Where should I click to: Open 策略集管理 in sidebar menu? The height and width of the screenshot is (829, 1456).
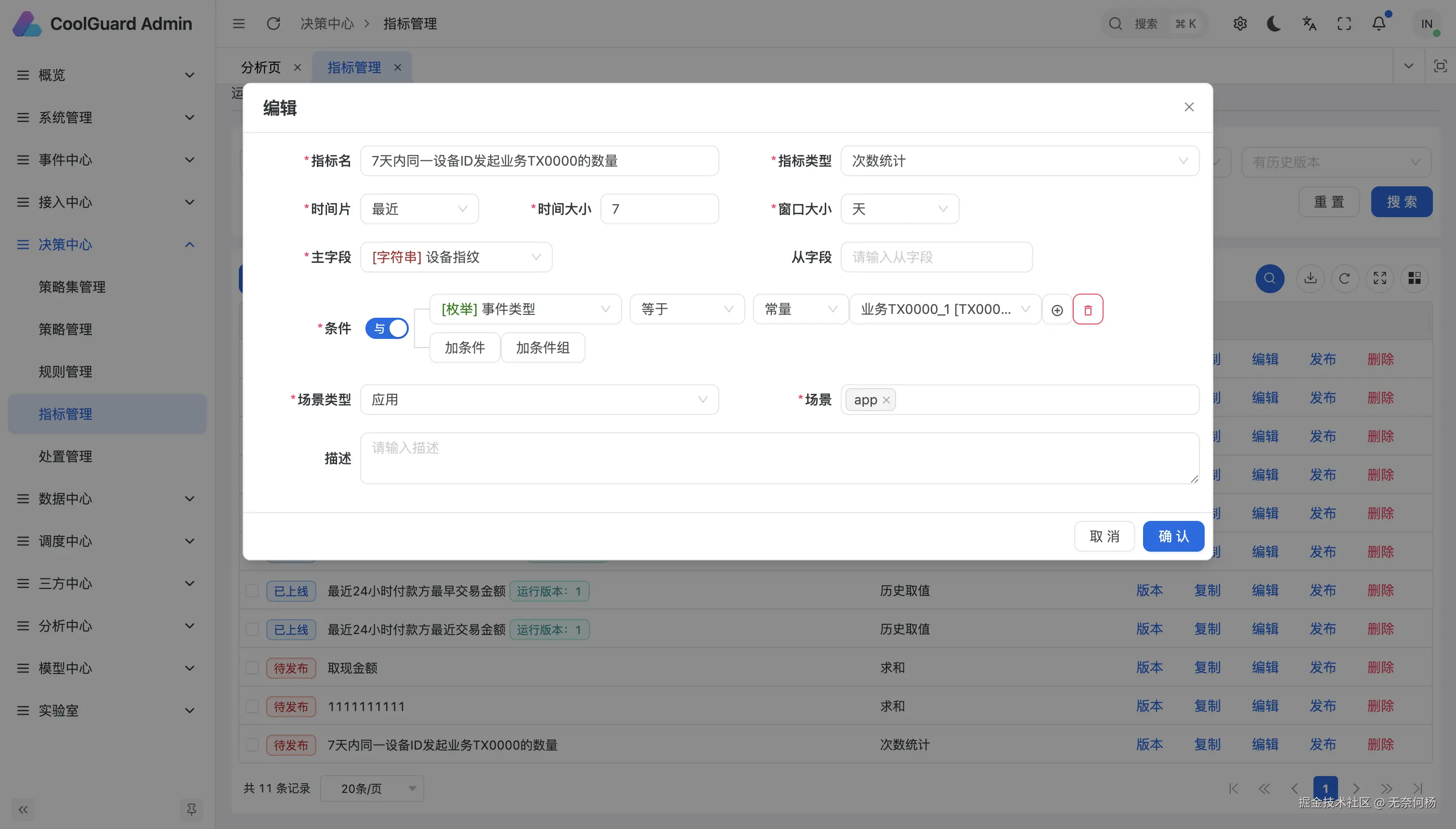pos(72,287)
